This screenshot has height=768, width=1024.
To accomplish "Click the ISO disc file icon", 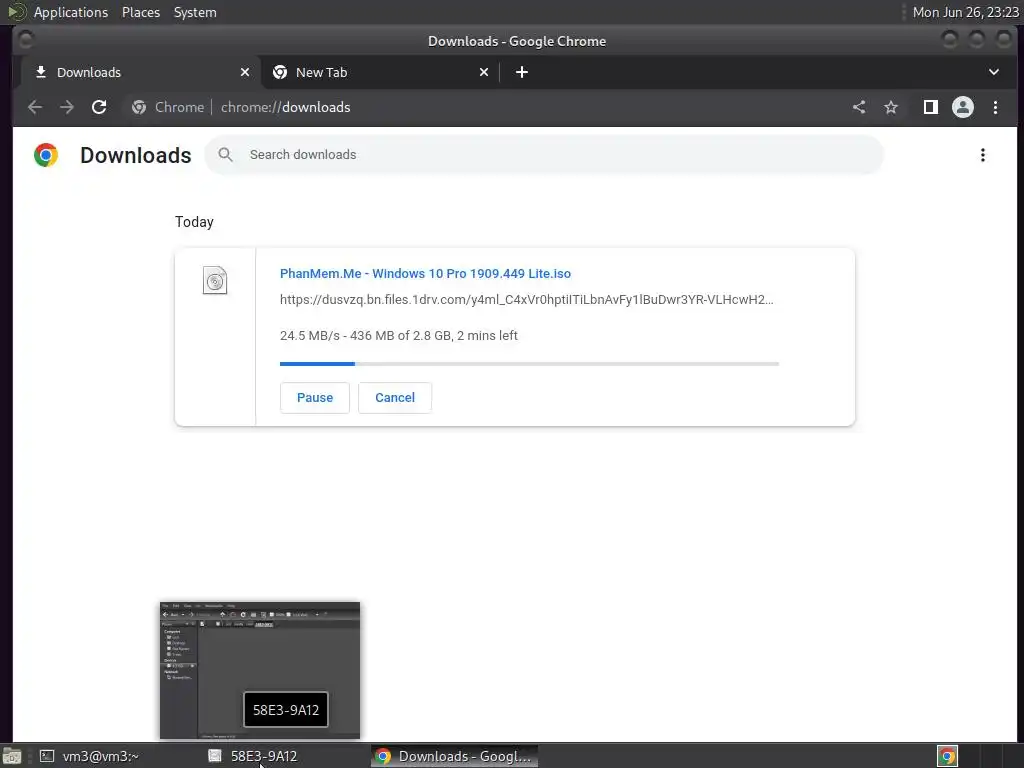I will coord(215,281).
